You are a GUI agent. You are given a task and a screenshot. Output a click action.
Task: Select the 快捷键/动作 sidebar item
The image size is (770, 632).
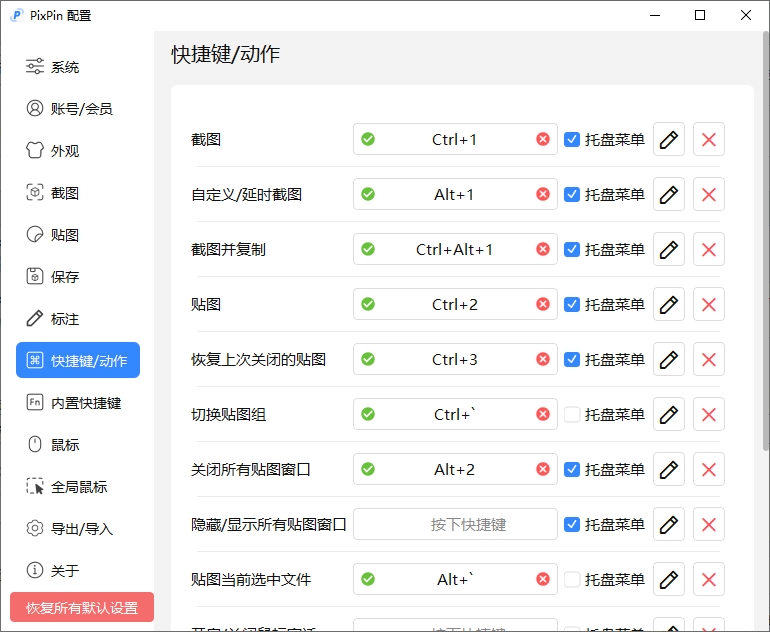pos(78,360)
